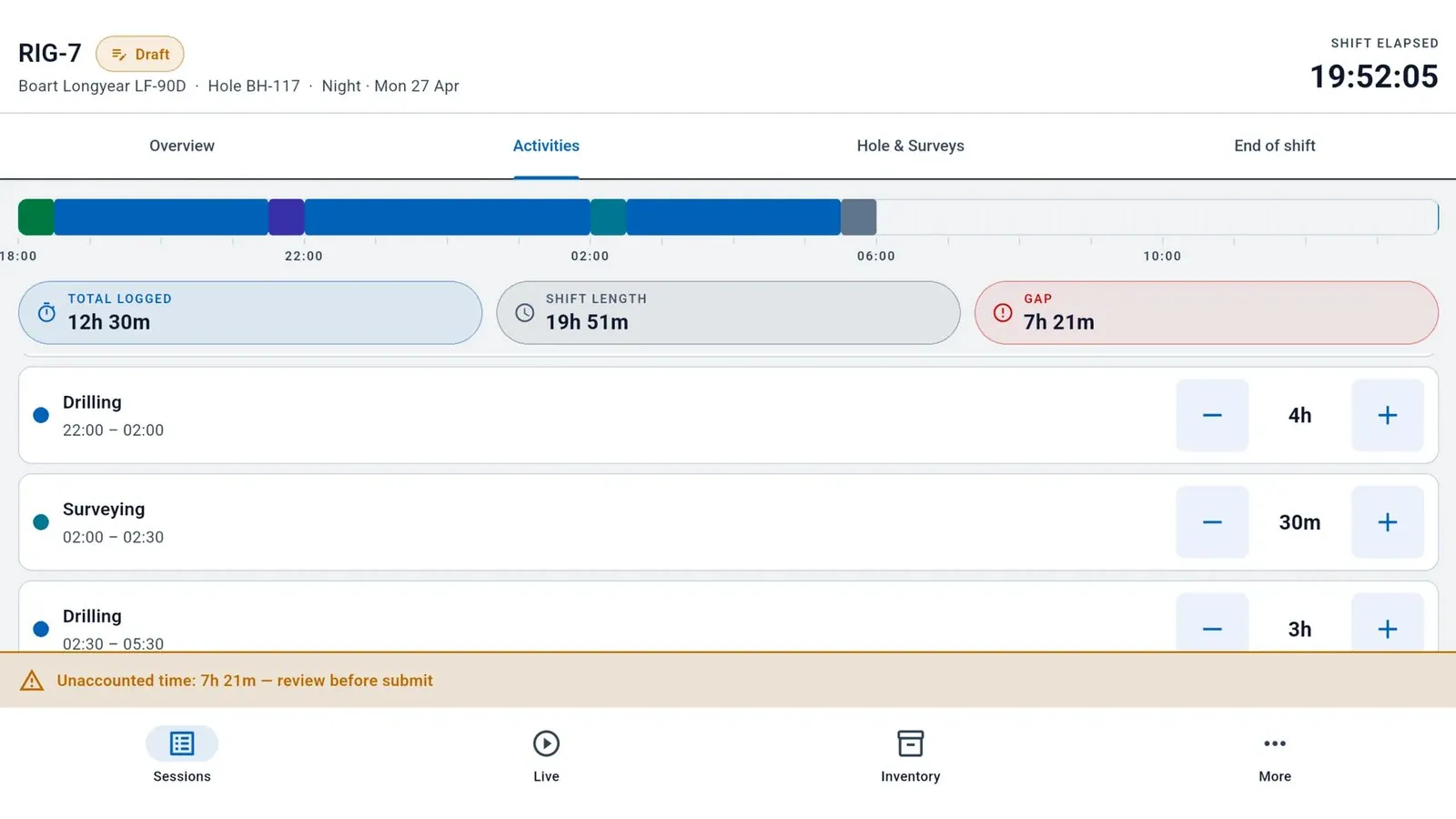Click the purple segment on timeline
This screenshot has width=1456, height=819.
coord(287,217)
